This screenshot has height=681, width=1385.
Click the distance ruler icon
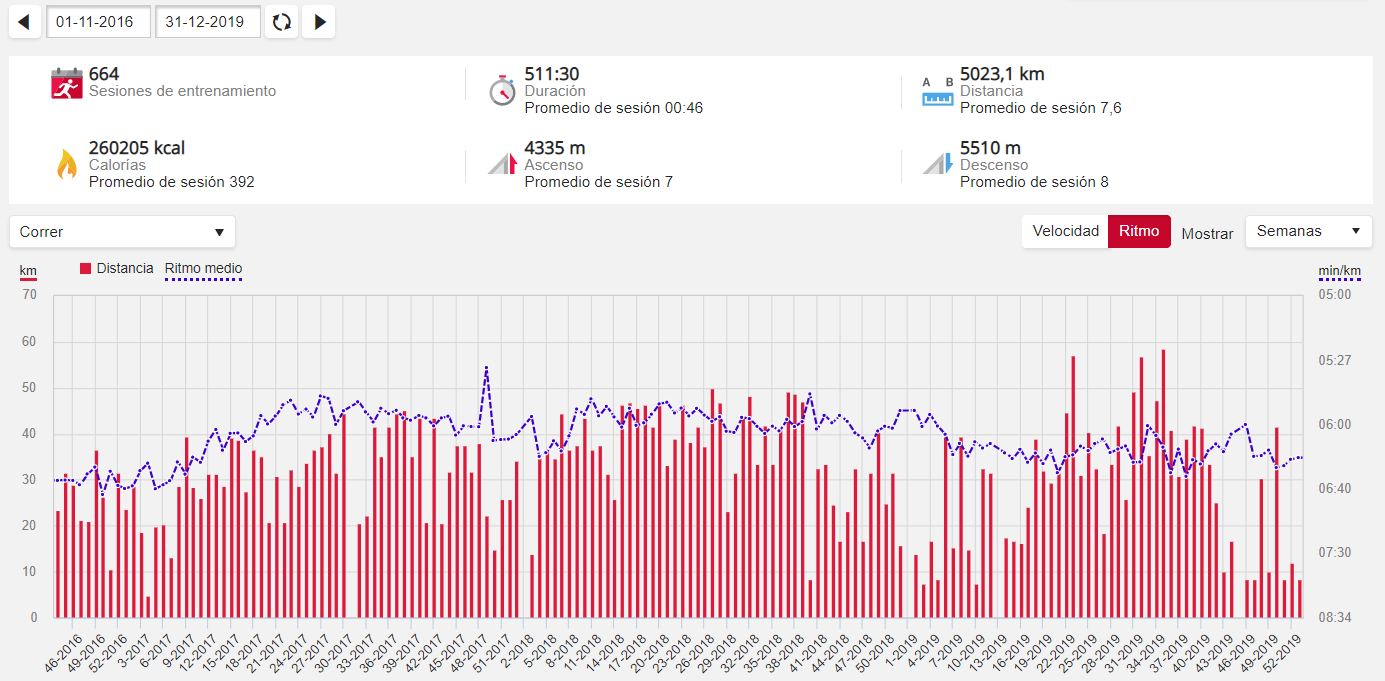[x=938, y=91]
